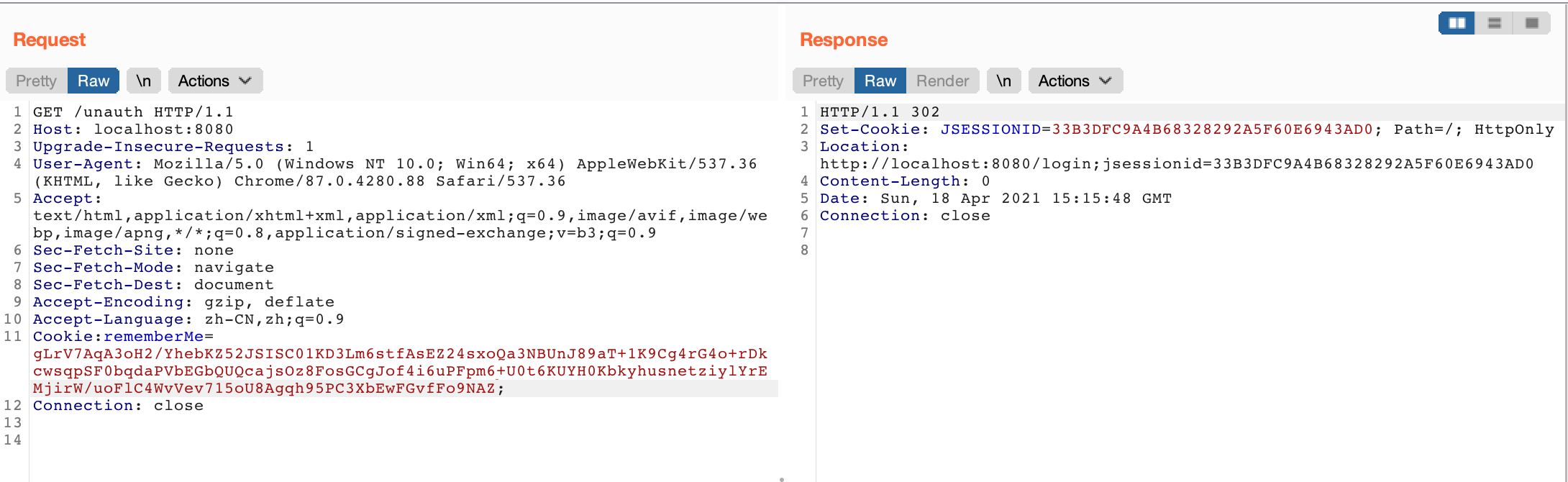Select the side-by-side split layout icon

(x=1457, y=23)
